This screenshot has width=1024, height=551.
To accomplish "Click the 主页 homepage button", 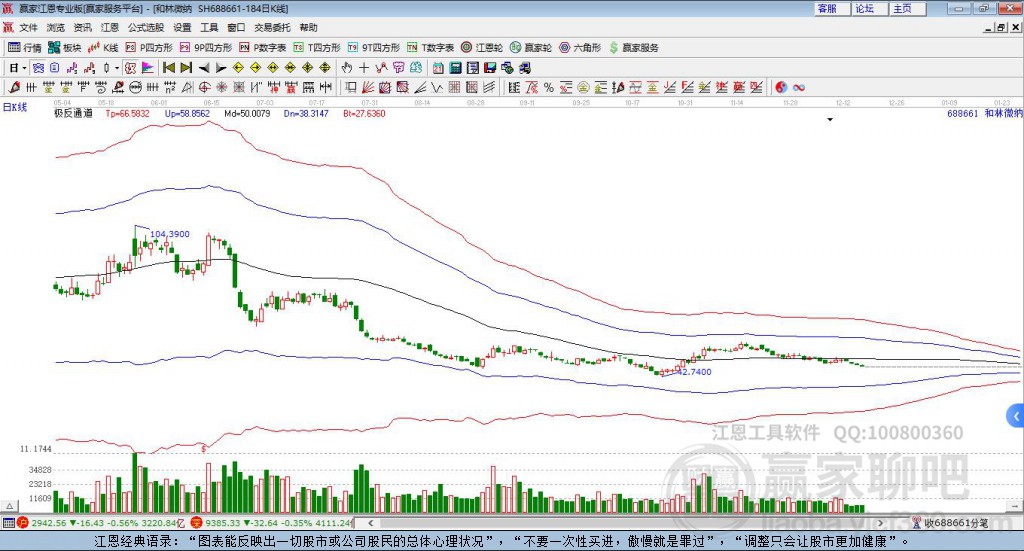I will tap(908, 8).
